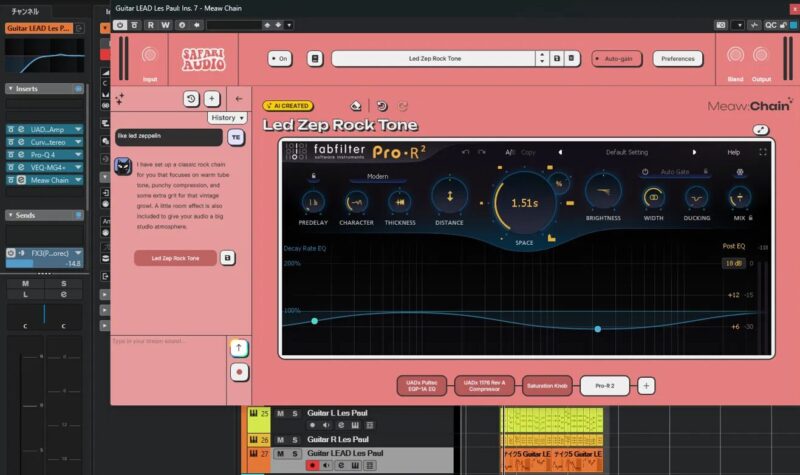Adjust the Input gain knob
This screenshot has height=475, width=800.
(149, 55)
